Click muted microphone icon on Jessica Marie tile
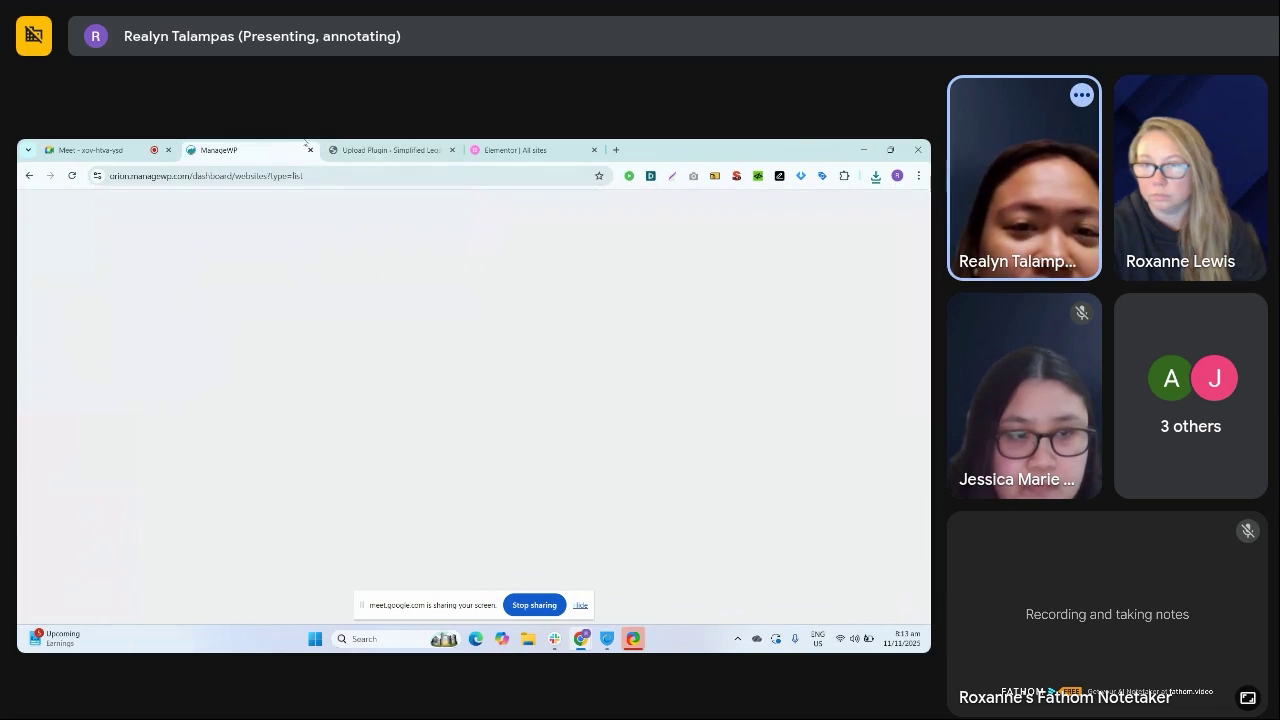The image size is (1280, 720). 1081,314
